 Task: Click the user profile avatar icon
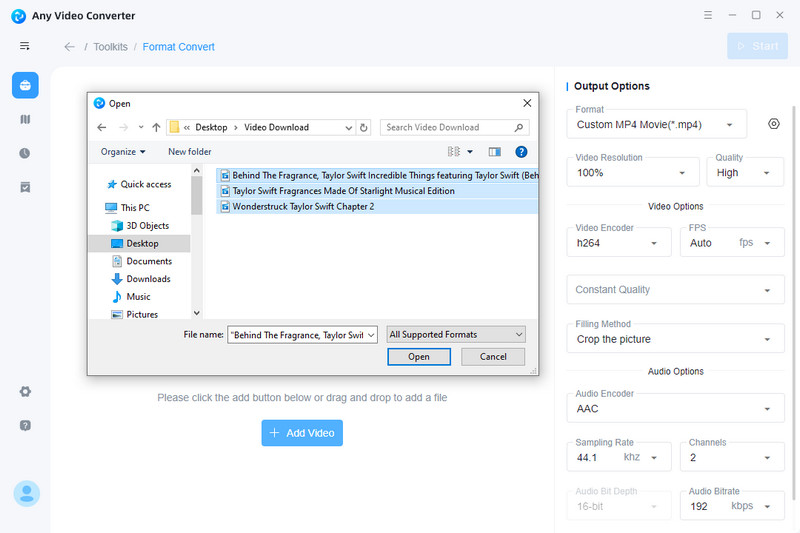(x=26, y=493)
